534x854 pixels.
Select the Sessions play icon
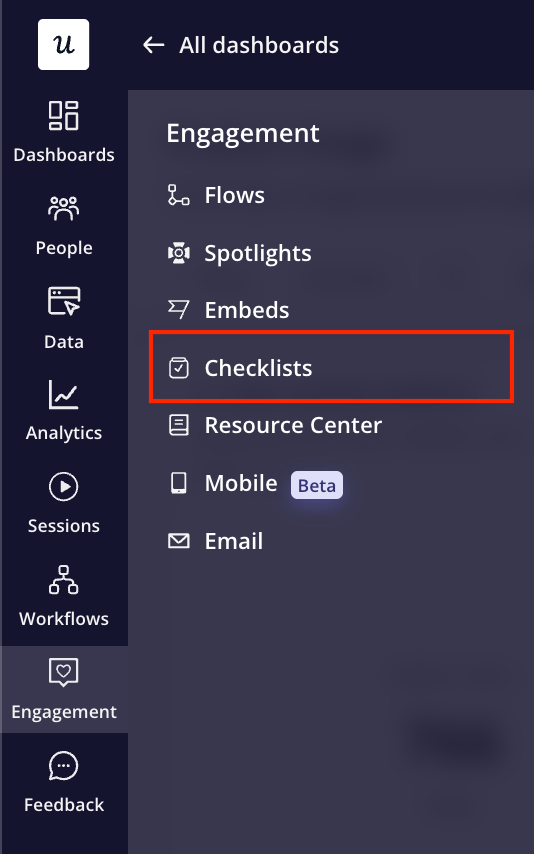64,486
